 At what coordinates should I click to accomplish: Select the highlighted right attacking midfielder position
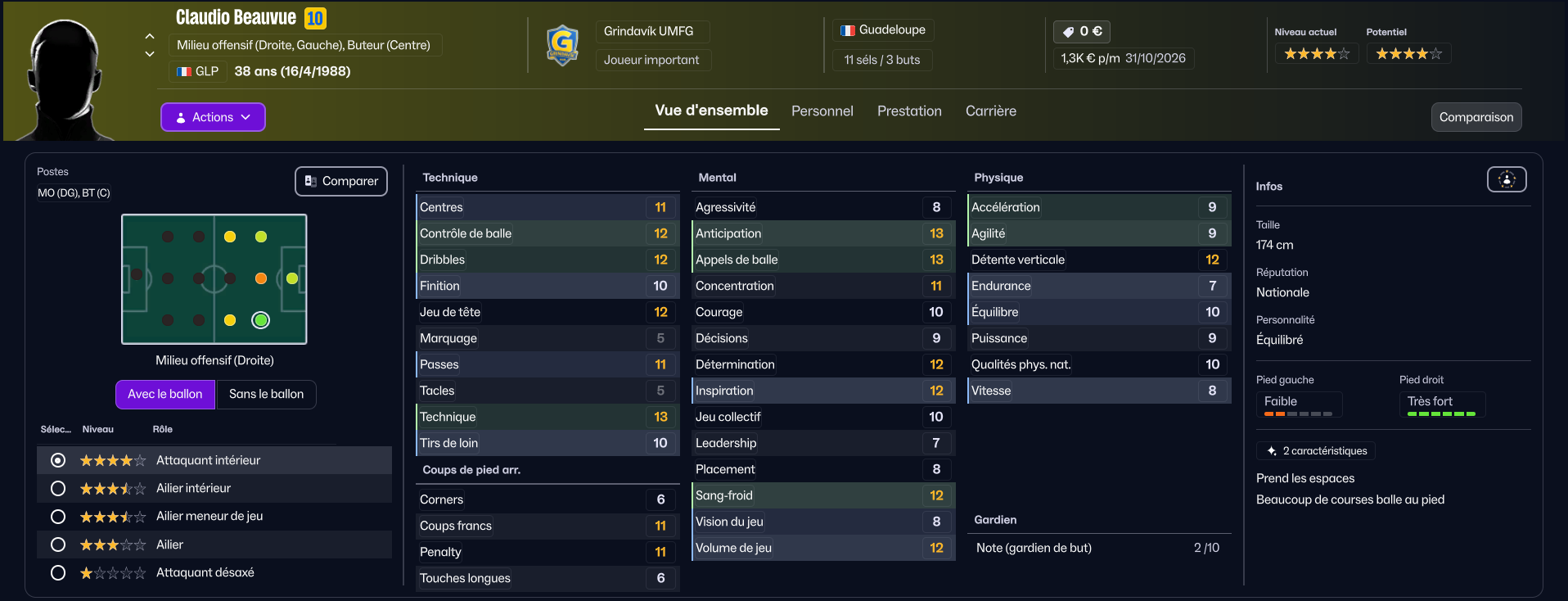point(261,320)
